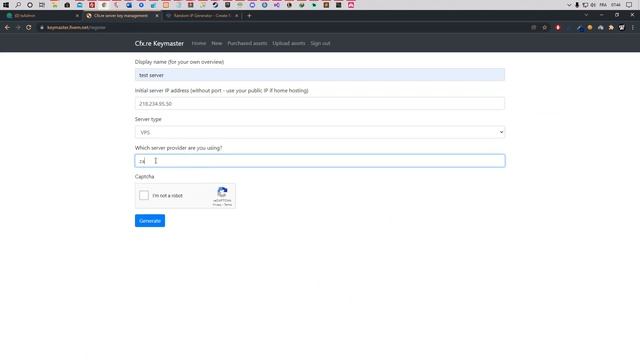The width and height of the screenshot is (640, 360).
Task: Open the Extensions puzzle menu
Action: tap(611, 27)
